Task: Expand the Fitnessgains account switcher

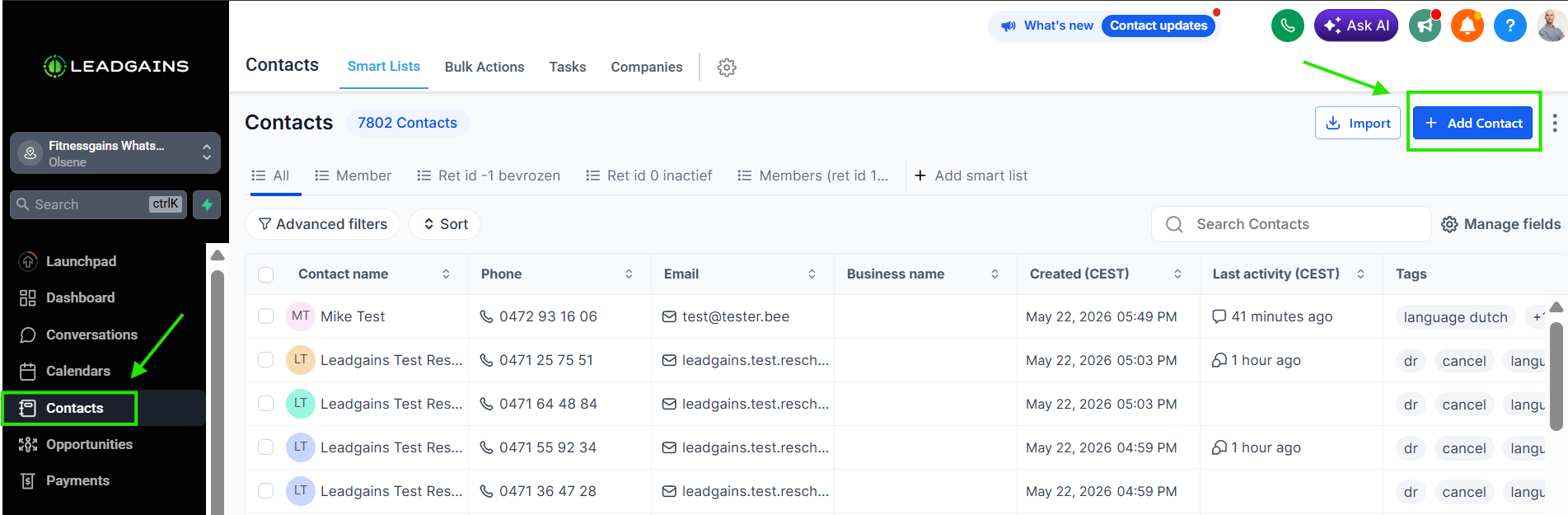Action: coord(115,153)
